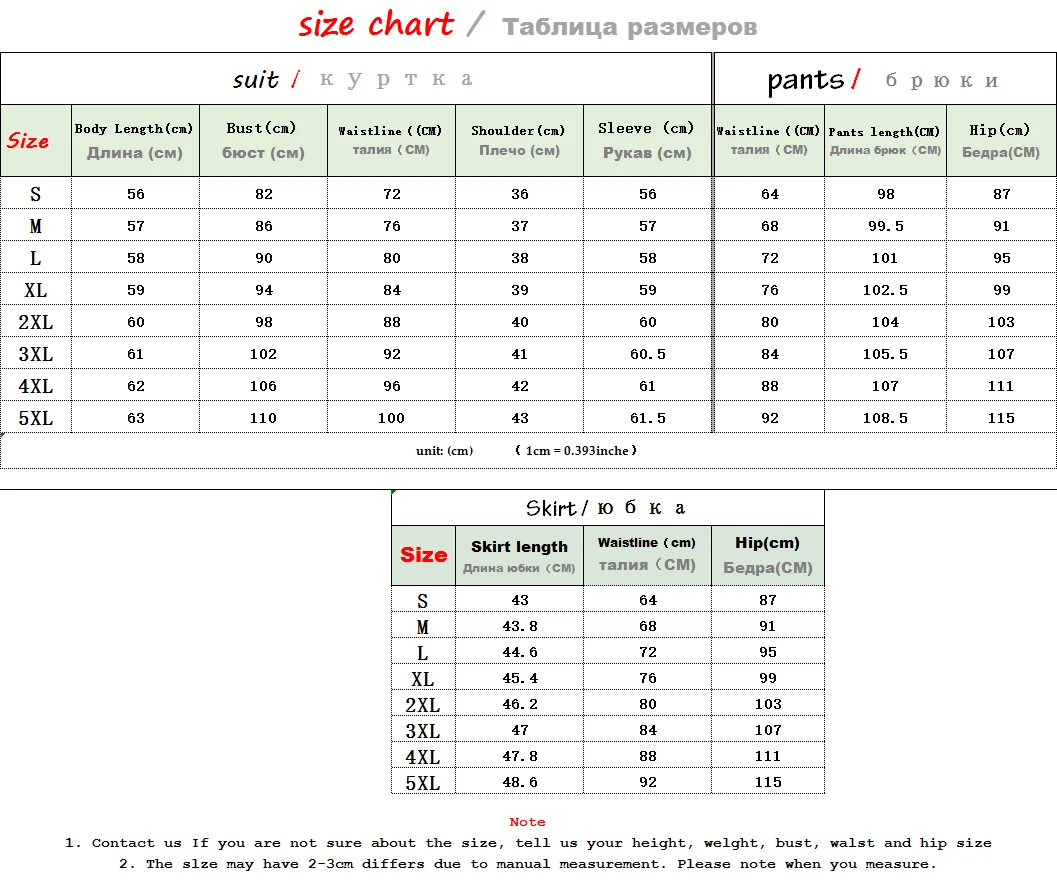
Task: Select the 'pants / брюки' section header
Action: (885, 79)
